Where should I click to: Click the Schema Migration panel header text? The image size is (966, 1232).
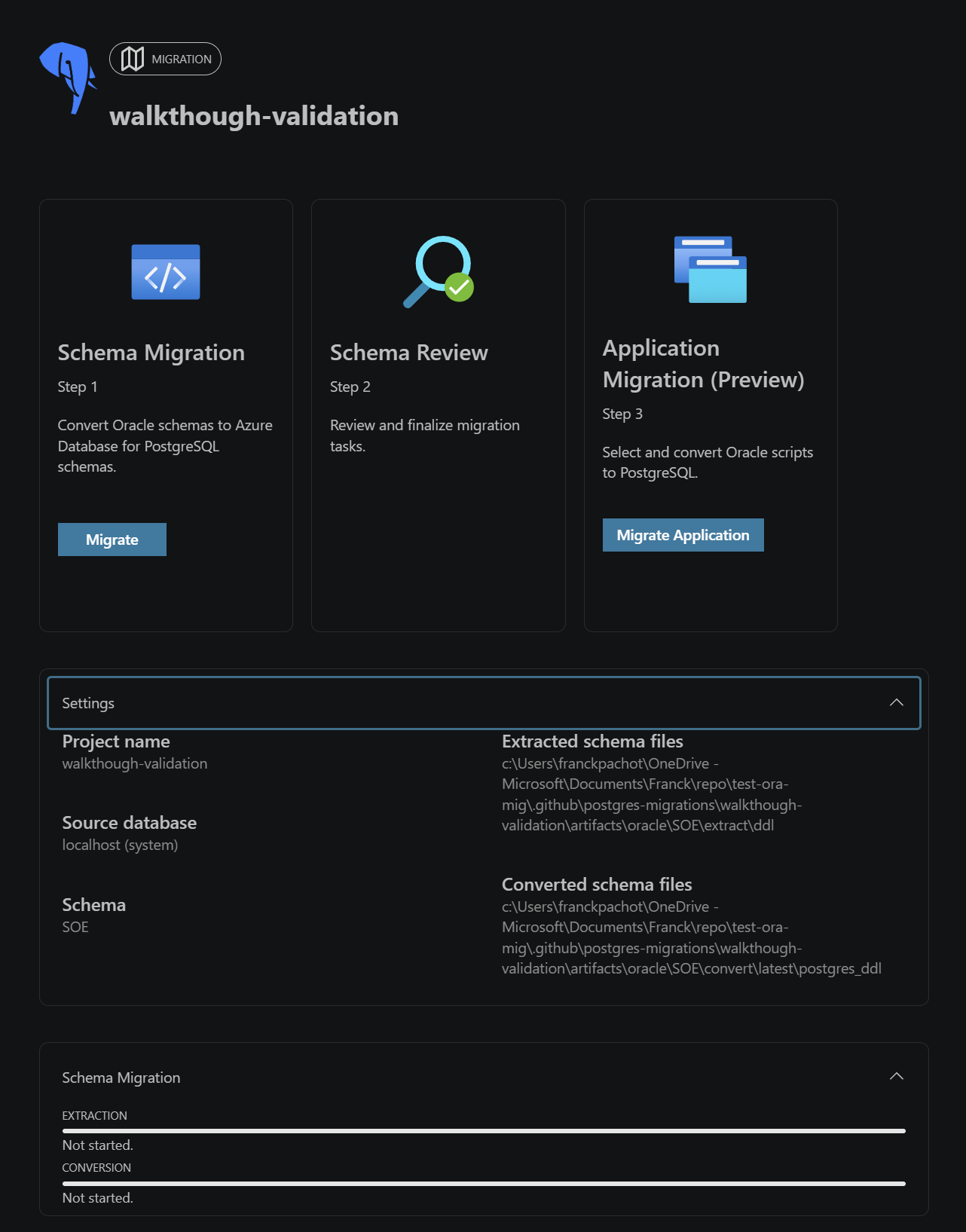click(x=121, y=1078)
